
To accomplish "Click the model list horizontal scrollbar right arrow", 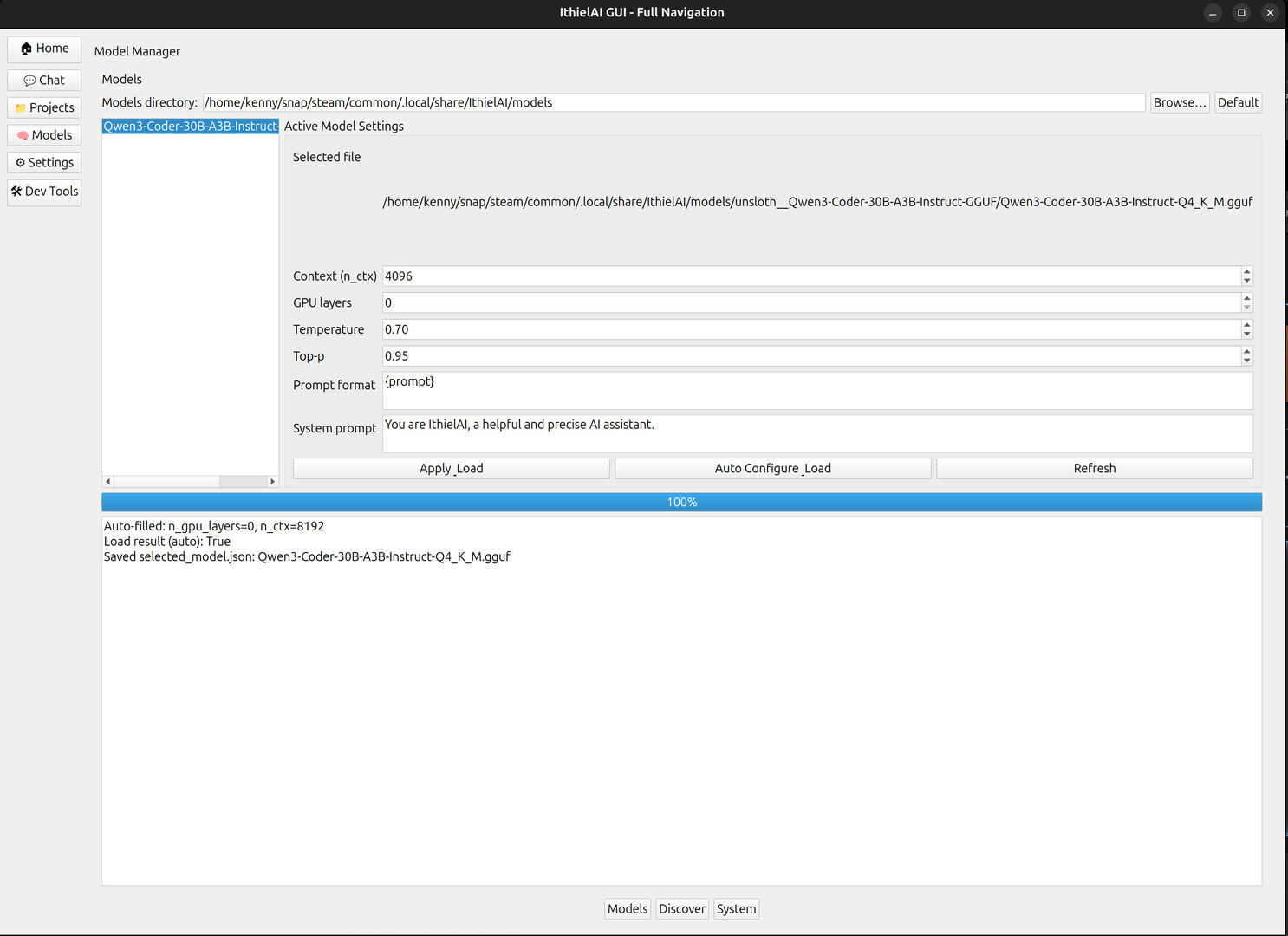I will pos(272,480).
